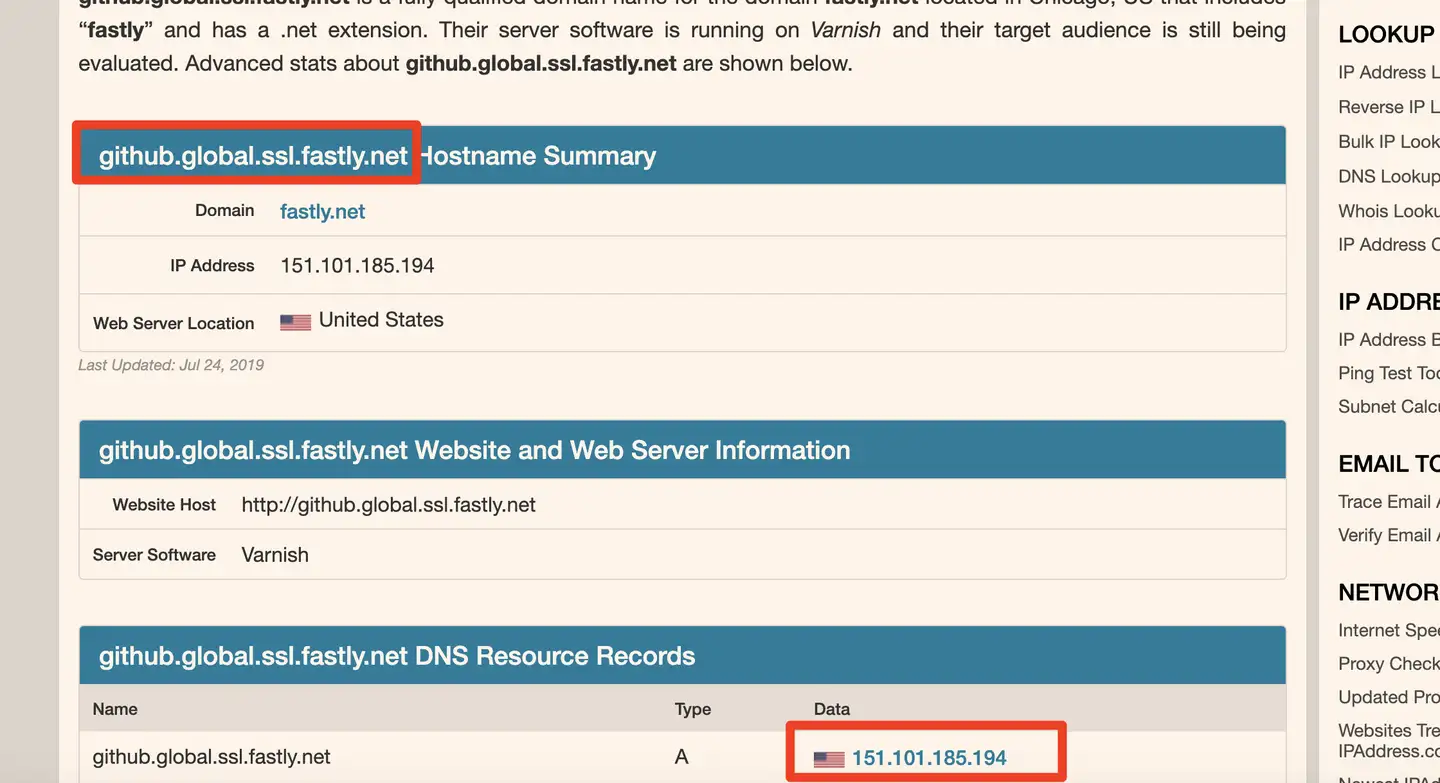The image size is (1440, 783).
Task: Click the Website Host URL text
Action: tap(388, 505)
